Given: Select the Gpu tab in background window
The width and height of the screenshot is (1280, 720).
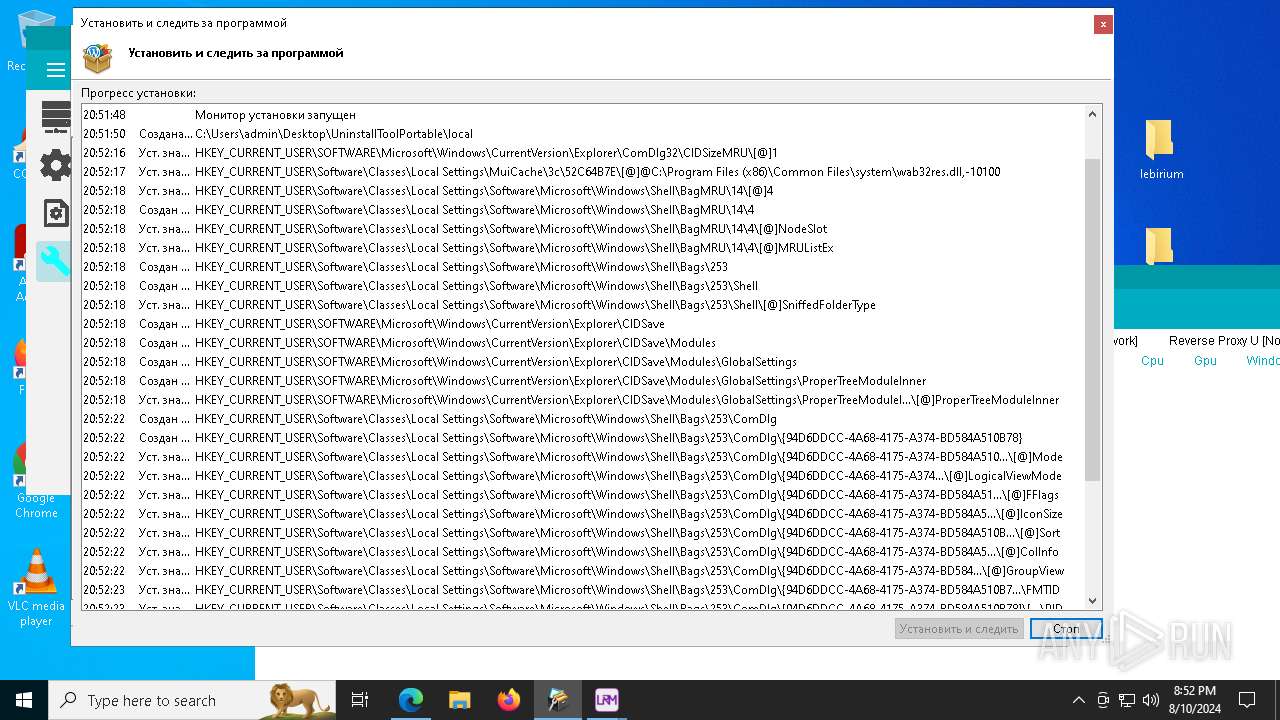Looking at the screenshot, I should pos(1205,361).
